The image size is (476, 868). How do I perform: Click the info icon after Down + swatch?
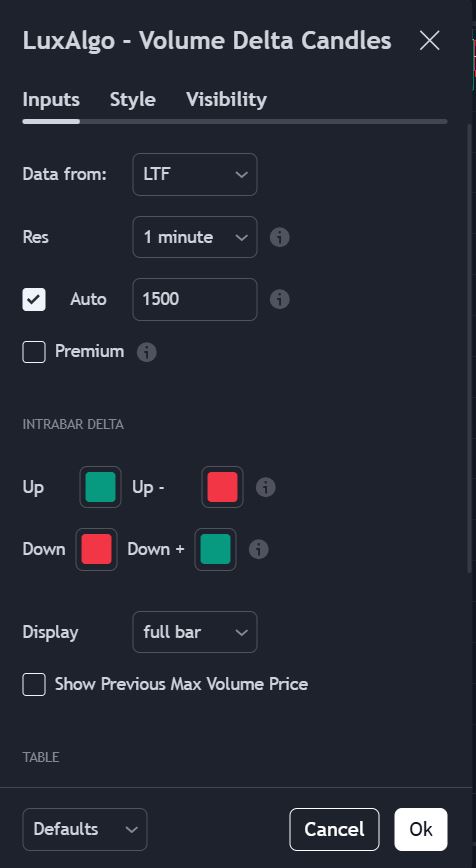(259, 549)
